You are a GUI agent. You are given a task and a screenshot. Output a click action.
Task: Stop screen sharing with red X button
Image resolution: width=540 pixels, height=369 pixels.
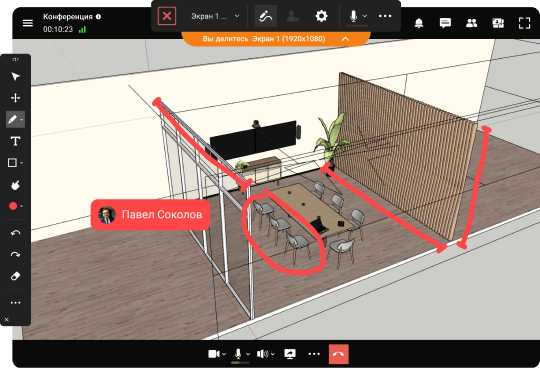(167, 16)
